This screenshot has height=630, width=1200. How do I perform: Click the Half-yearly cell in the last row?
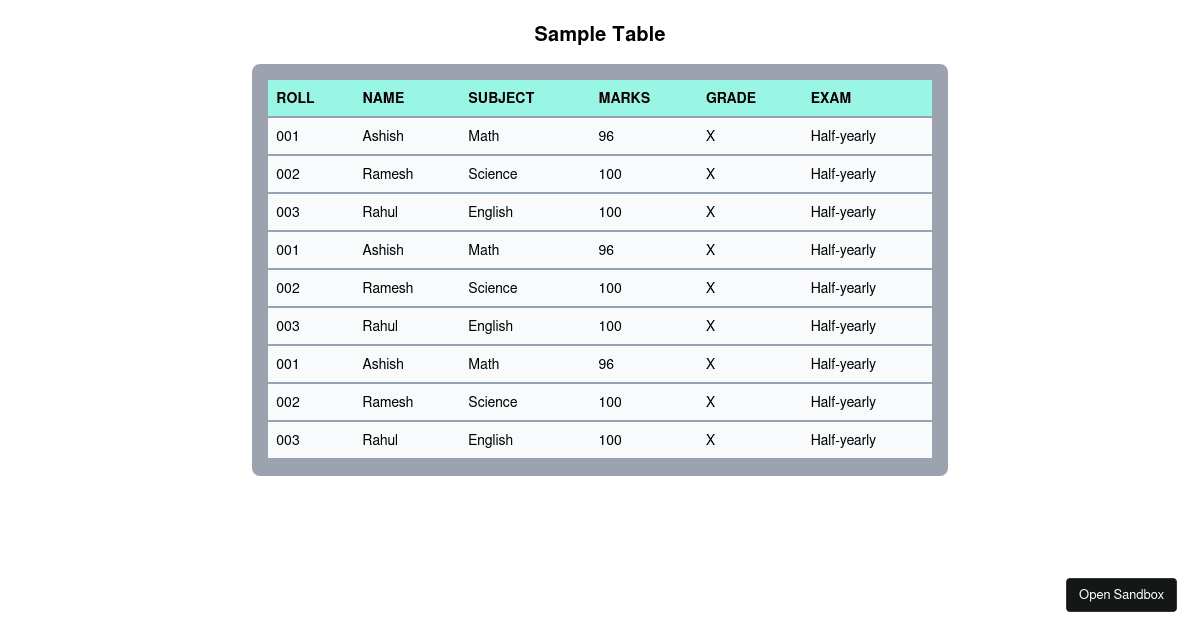[843, 440]
